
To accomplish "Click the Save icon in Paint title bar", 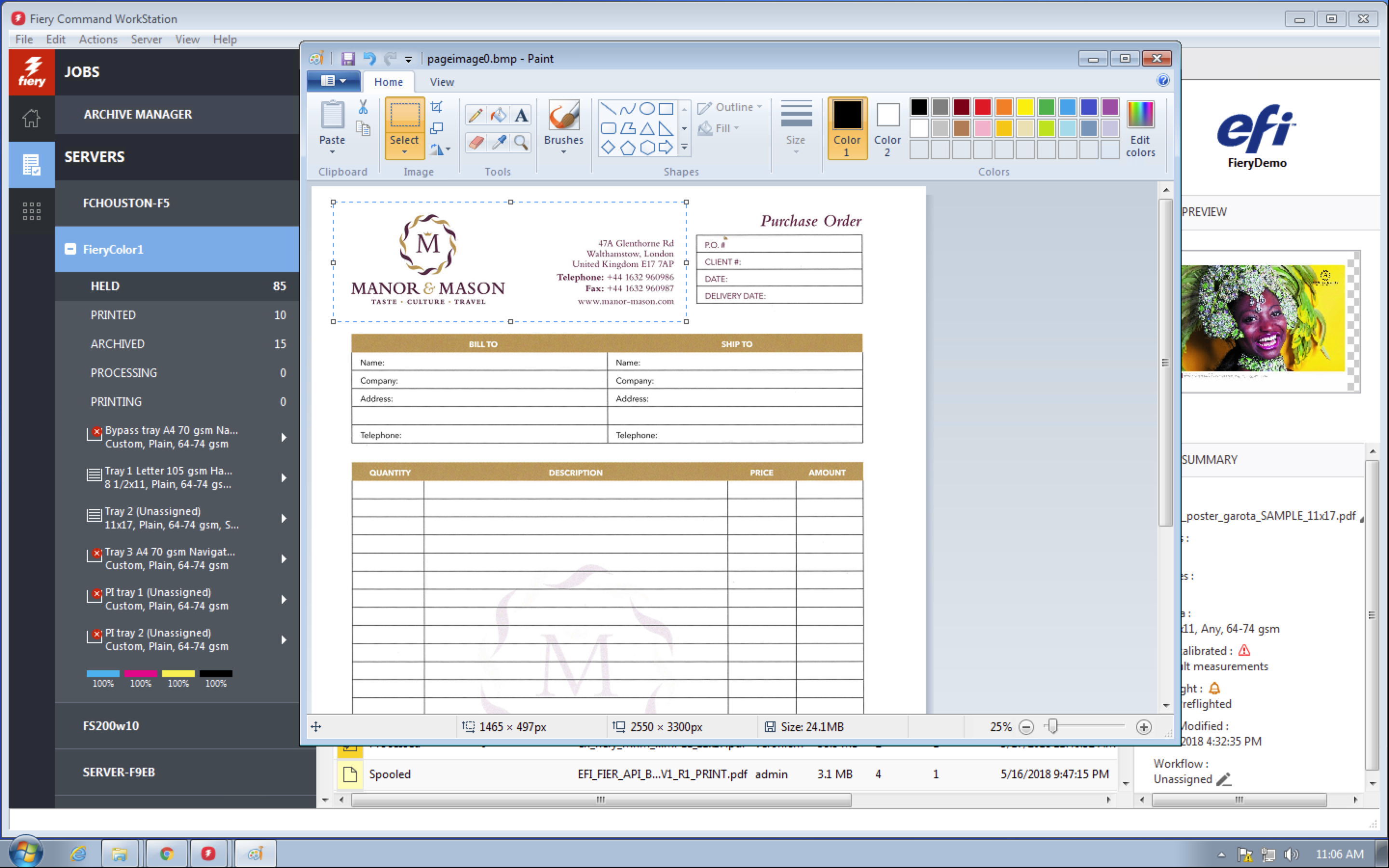I will point(348,58).
